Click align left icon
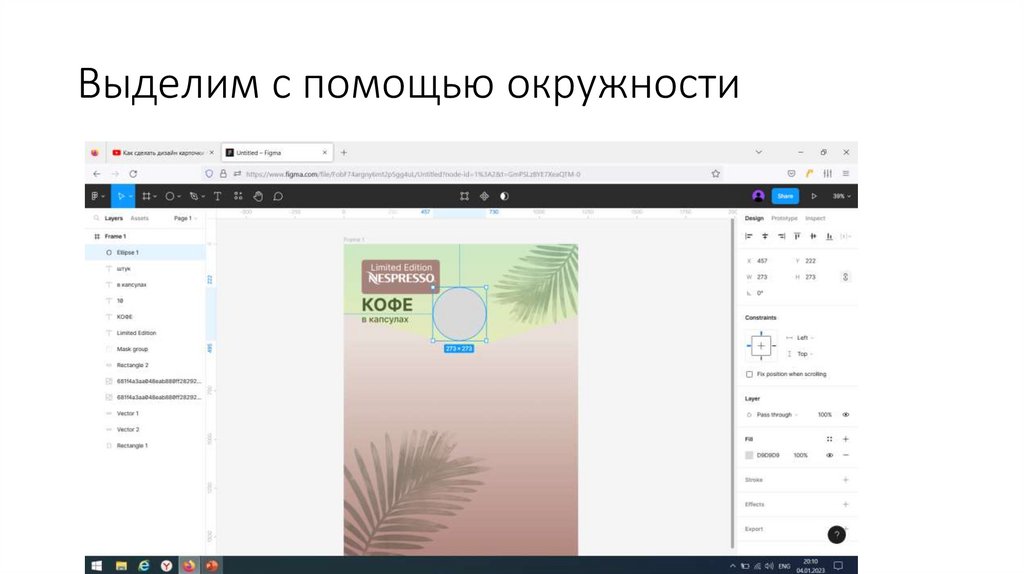 tap(749, 236)
